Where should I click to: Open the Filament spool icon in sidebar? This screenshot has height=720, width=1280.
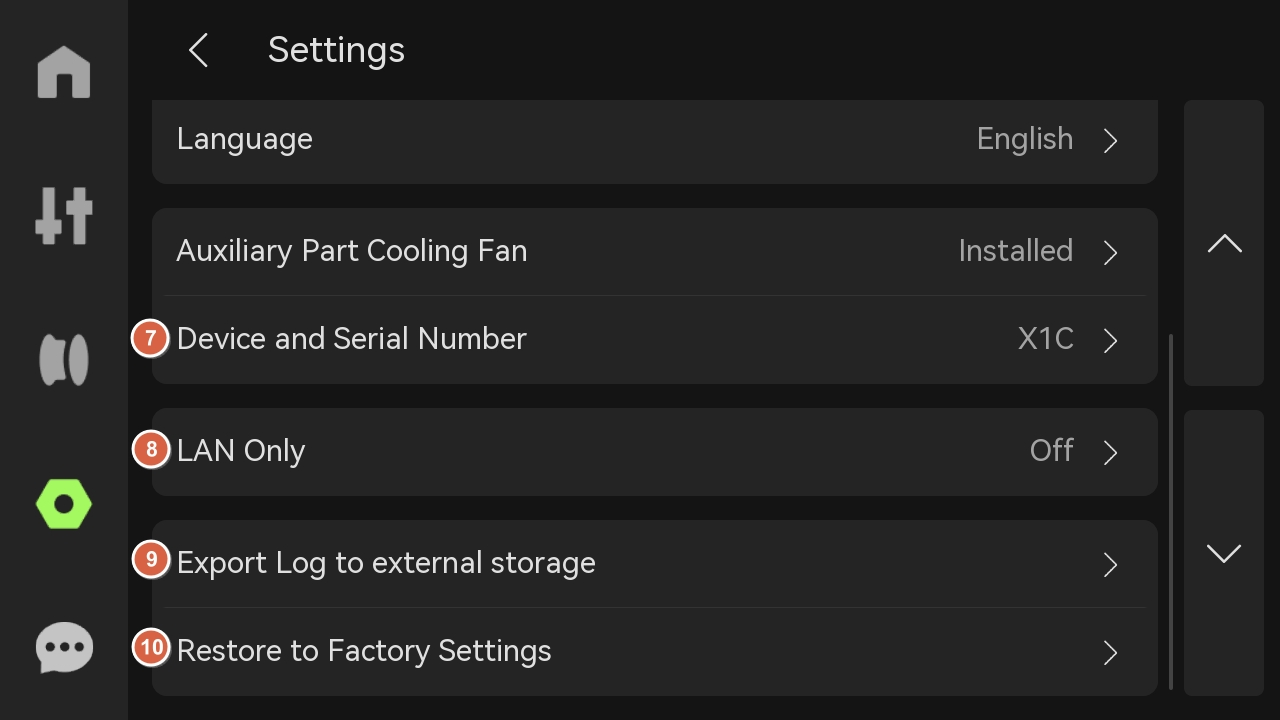pyautogui.click(x=64, y=360)
